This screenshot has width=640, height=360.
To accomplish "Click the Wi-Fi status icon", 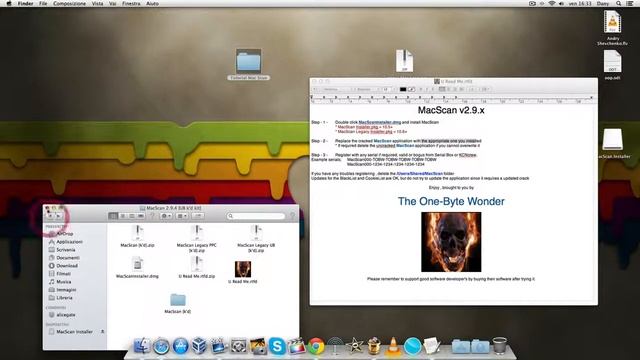I will (x=552, y=3).
